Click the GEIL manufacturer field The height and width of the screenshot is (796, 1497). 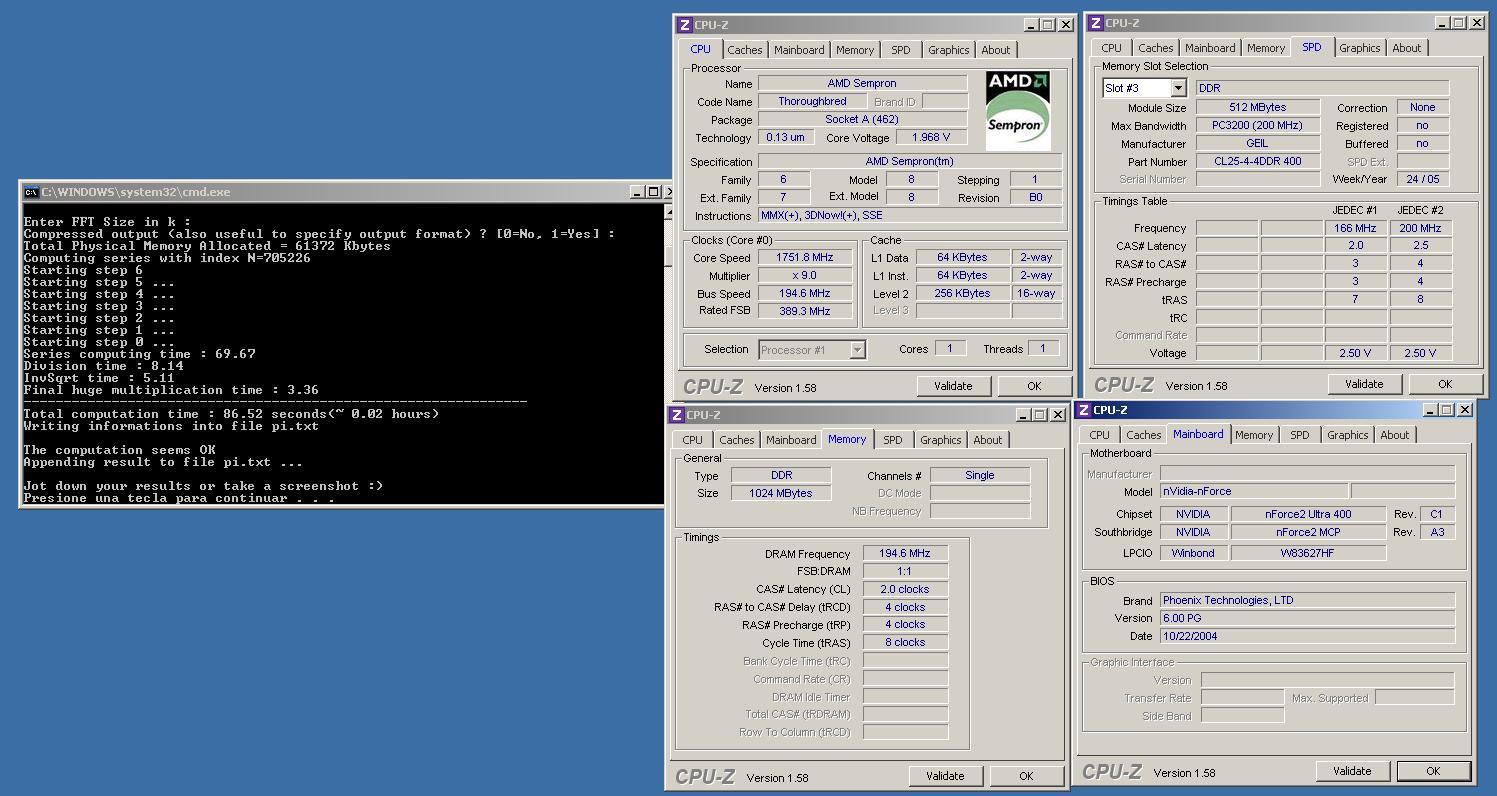pyautogui.click(x=1257, y=143)
